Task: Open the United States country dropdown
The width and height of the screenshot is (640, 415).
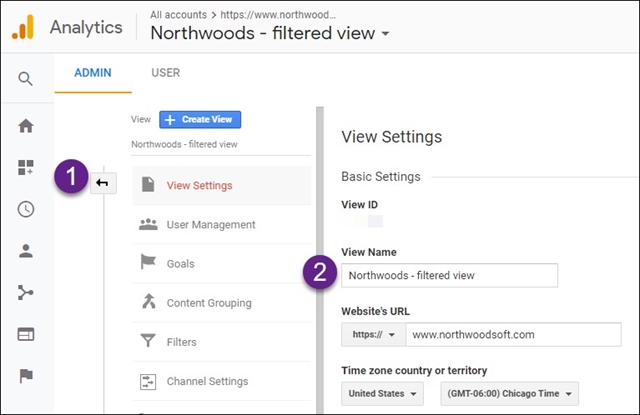Action: point(382,394)
